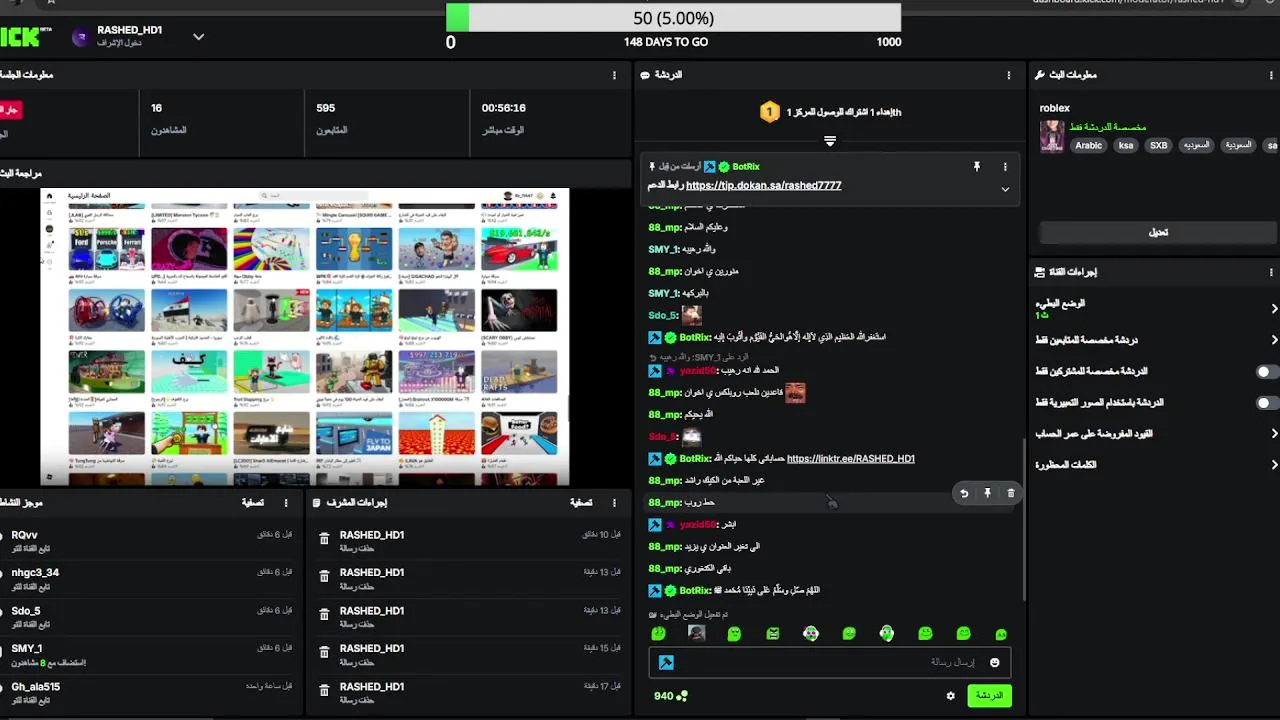Open the RASHED_HD1 channel avatar
The image size is (1280, 720).
click(x=81, y=37)
